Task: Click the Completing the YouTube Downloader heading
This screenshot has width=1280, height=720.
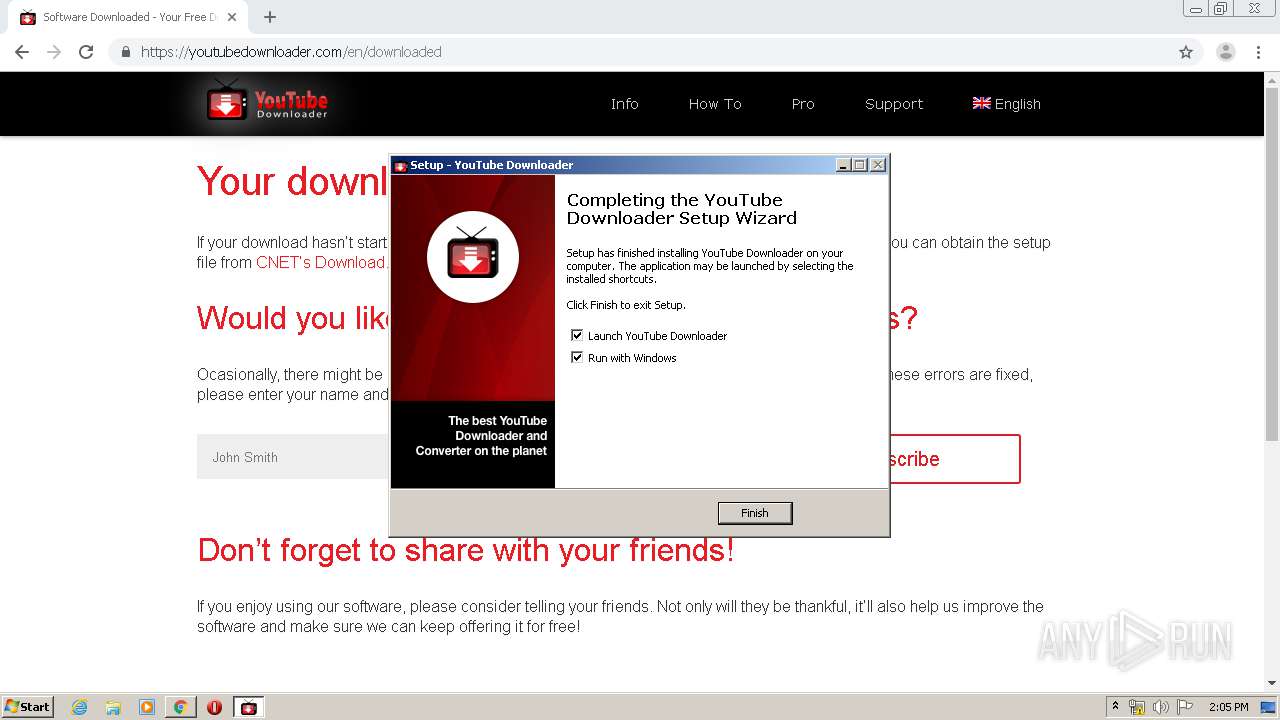Action: tap(681, 209)
